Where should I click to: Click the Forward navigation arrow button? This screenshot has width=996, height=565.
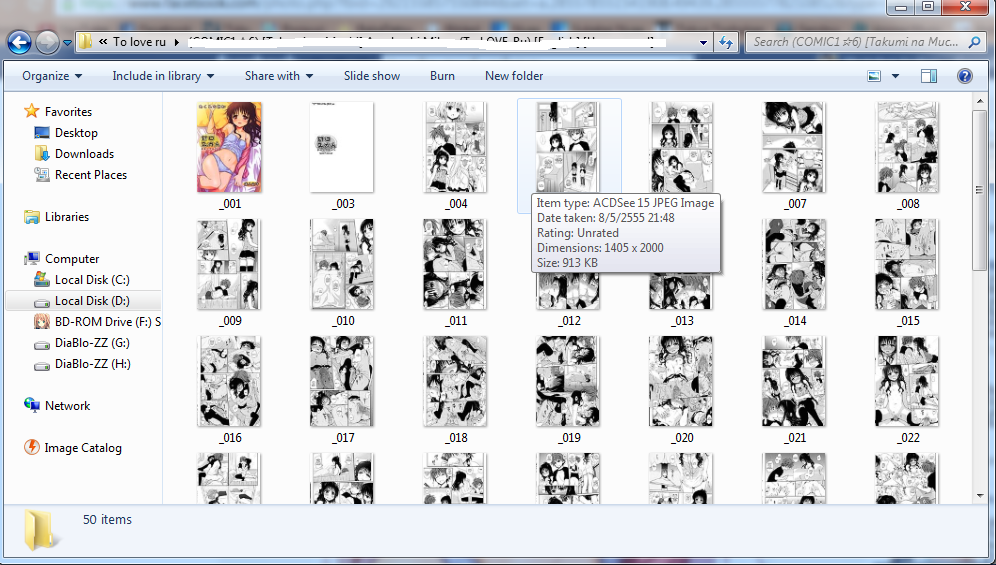coord(47,43)
